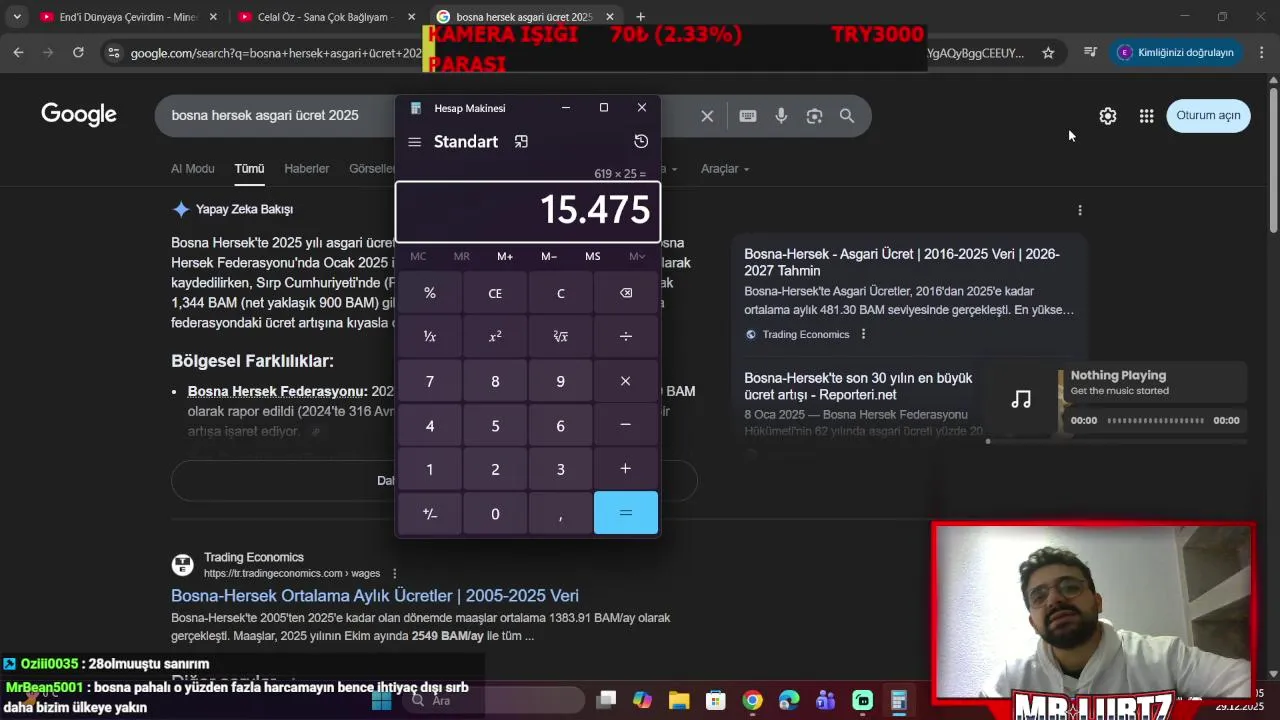Clear Google search box with X
Image resolution: width=1280 pixels, height=720 pixels.
point(707,116)
